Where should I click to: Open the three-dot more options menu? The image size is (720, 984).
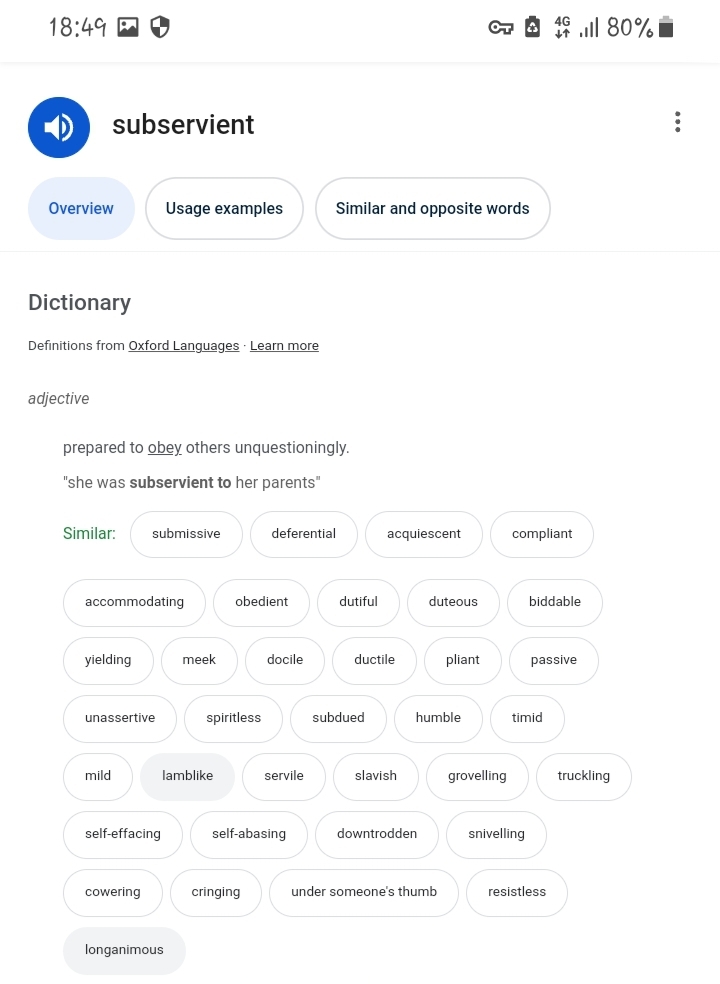click(677, 122)
